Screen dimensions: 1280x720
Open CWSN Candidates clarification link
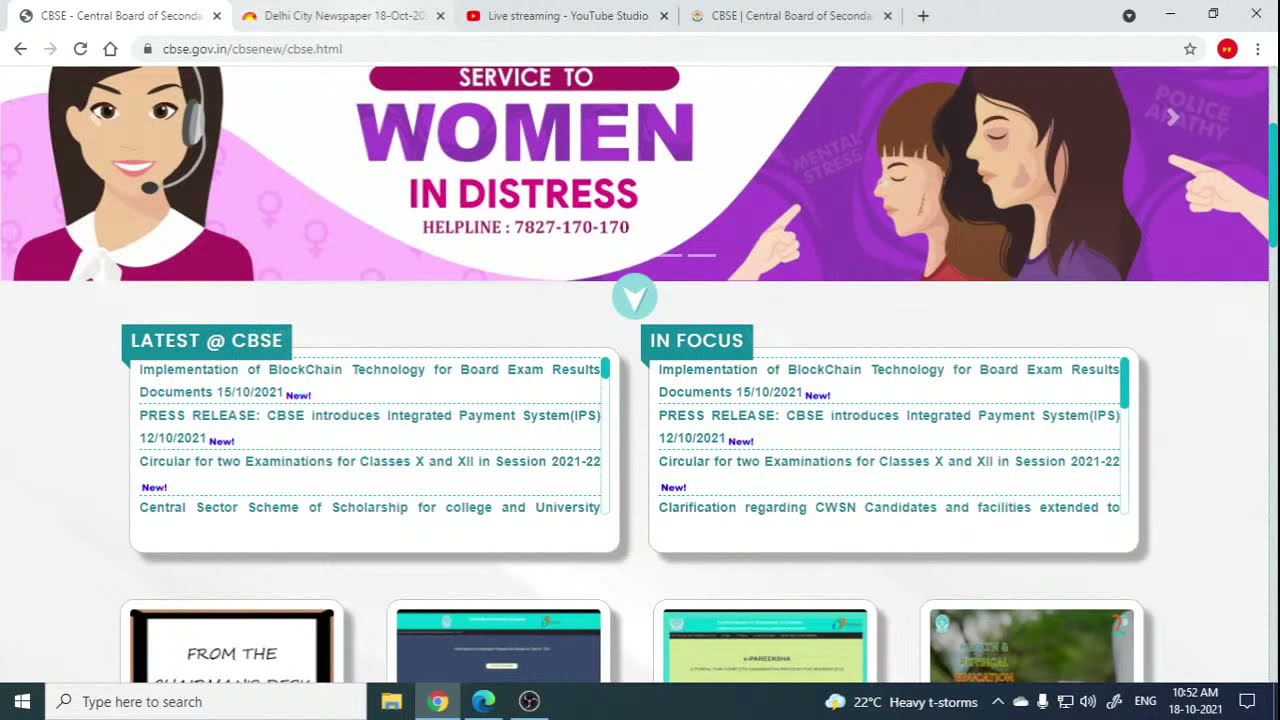(889, 507)
